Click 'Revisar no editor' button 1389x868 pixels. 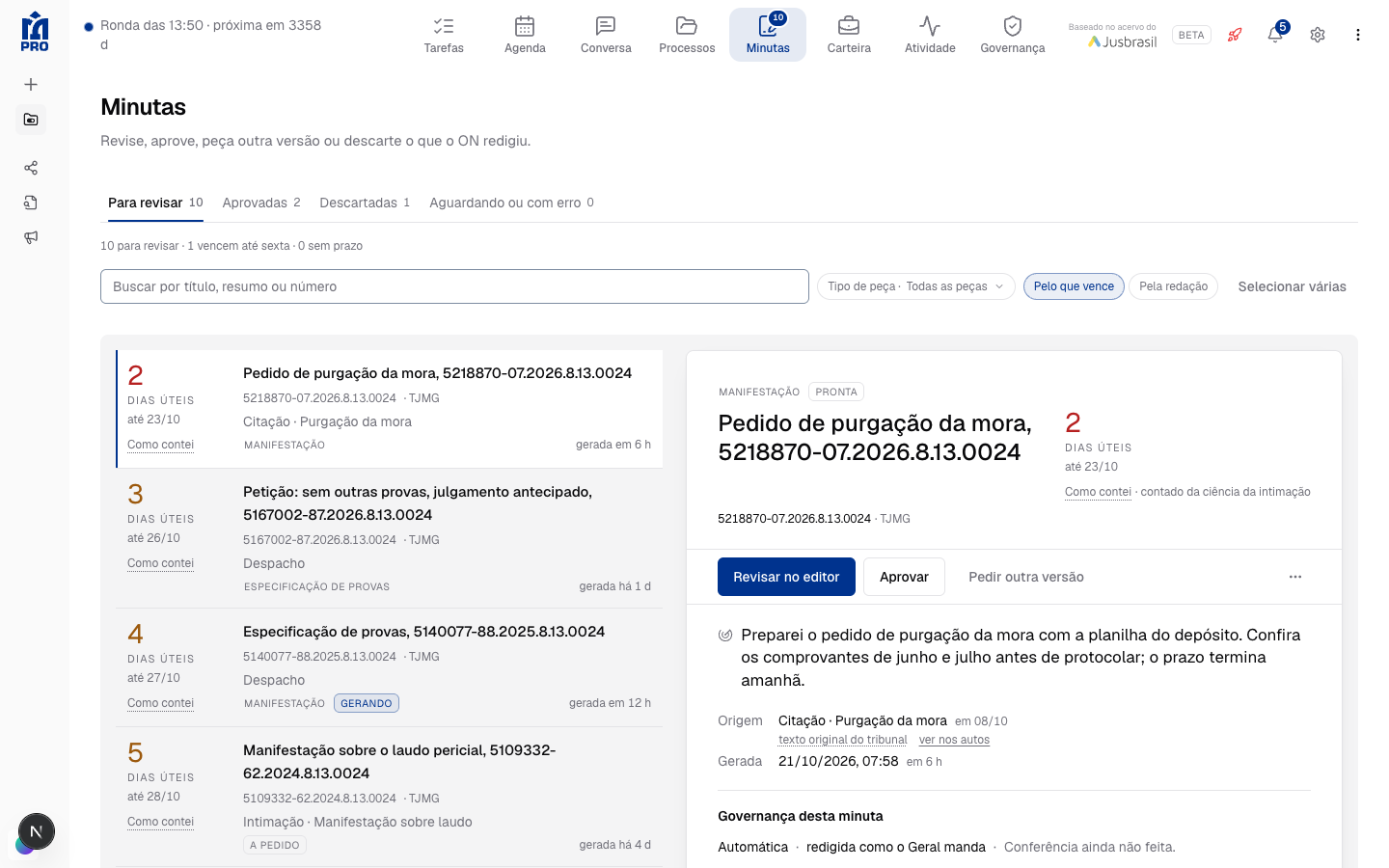786,577
